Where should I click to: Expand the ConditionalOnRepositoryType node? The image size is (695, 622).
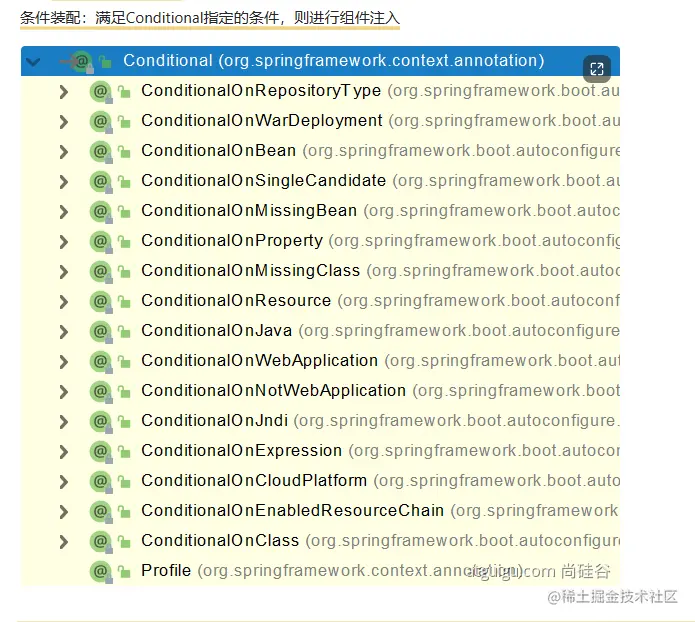coord(64,92)
